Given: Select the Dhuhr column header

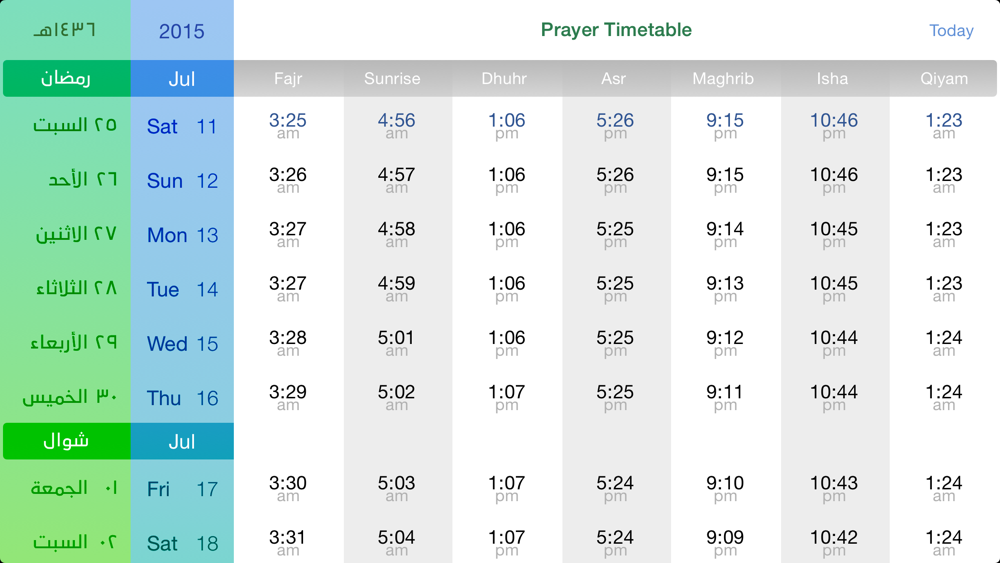Looking at the screenshot, I should (504, 78).
